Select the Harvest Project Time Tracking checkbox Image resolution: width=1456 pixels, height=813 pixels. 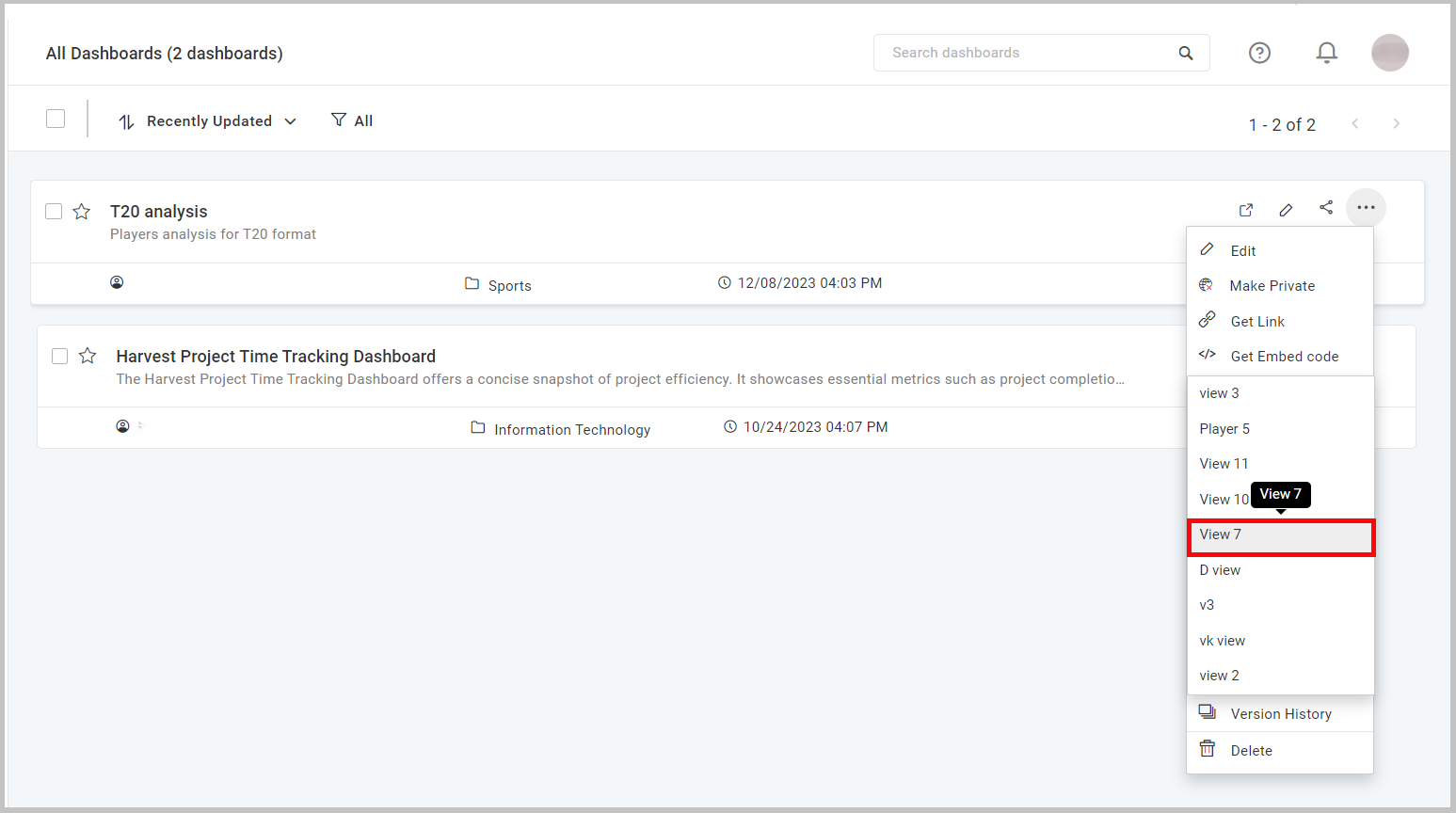pos(59,356)
